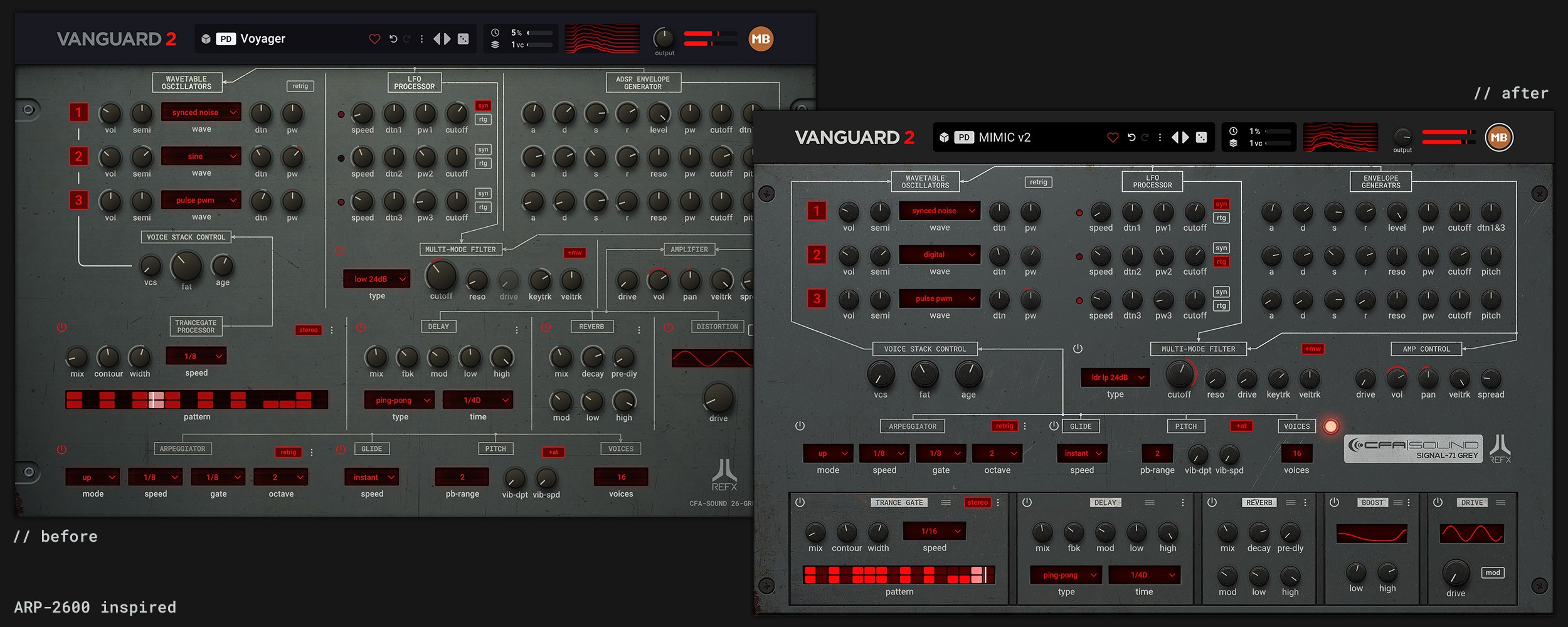Image resolution: width=1568 pixels, height=627 pixels.
Task: Open the Drive hamburger menu in MIMIC v2
Action: [x=1501, y=502]
